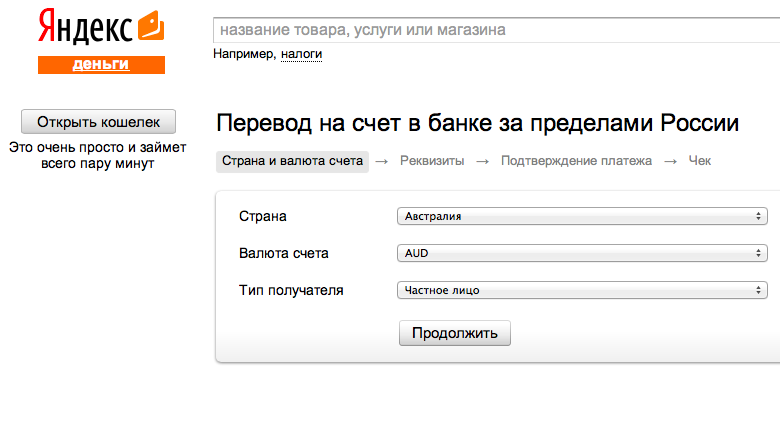Open the orange деньги link
This screenshot has height=434, width=780.
click(x=101, y=64)
